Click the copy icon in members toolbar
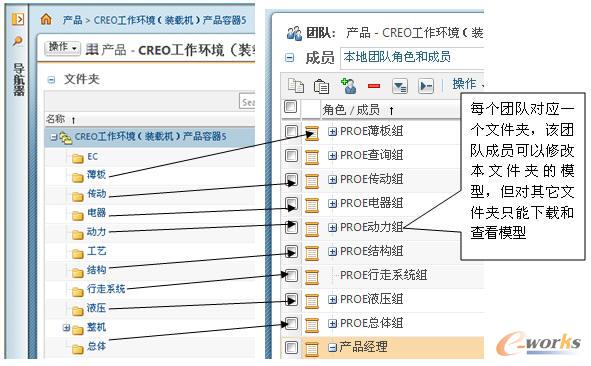Screen dimensions: 591x366 296,86
